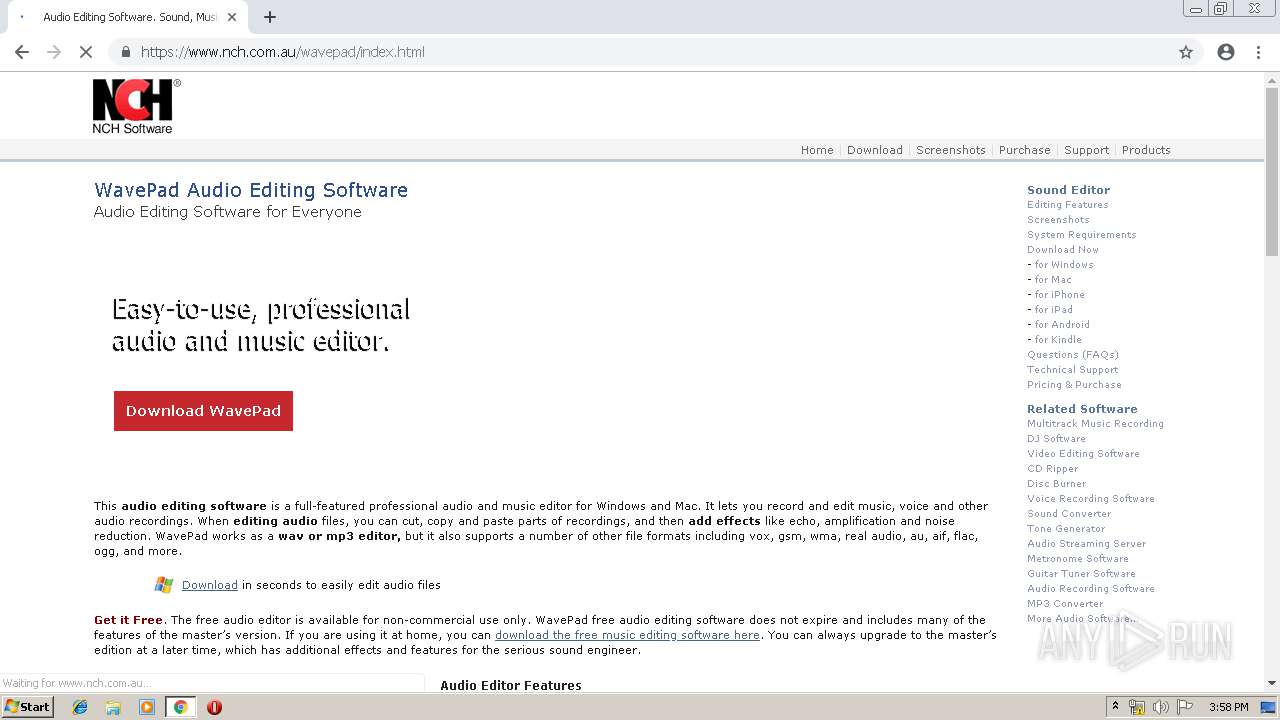Choose the for Windows download link
The image size is (1280, 720).
tap(1064, 265)
